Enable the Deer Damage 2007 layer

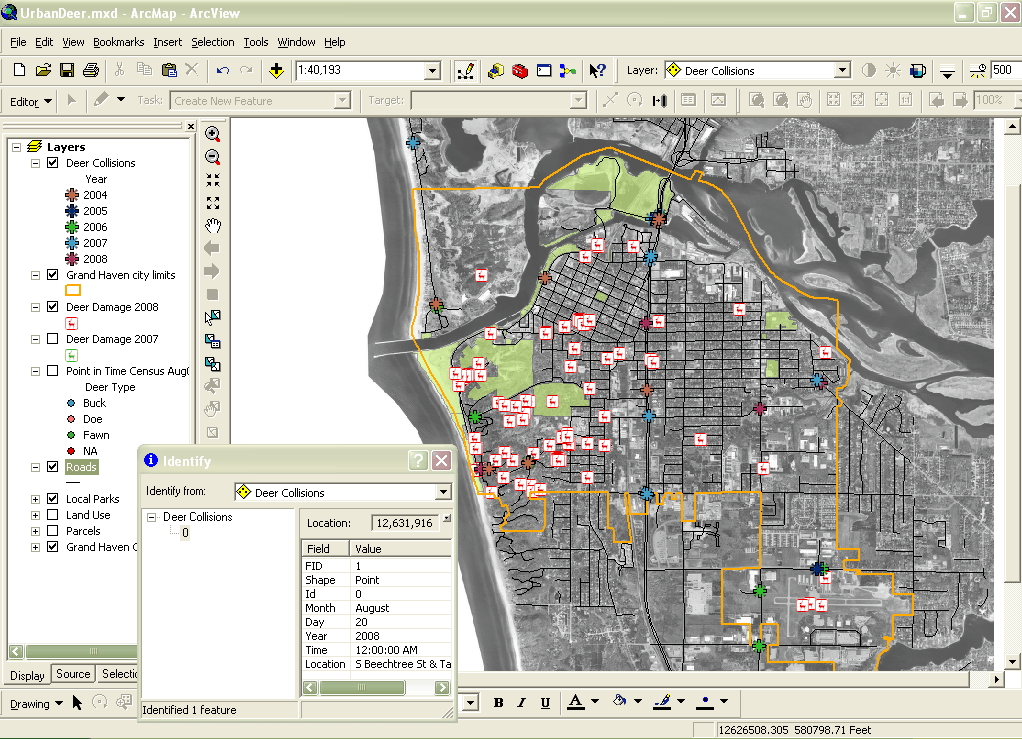[53, 339]
